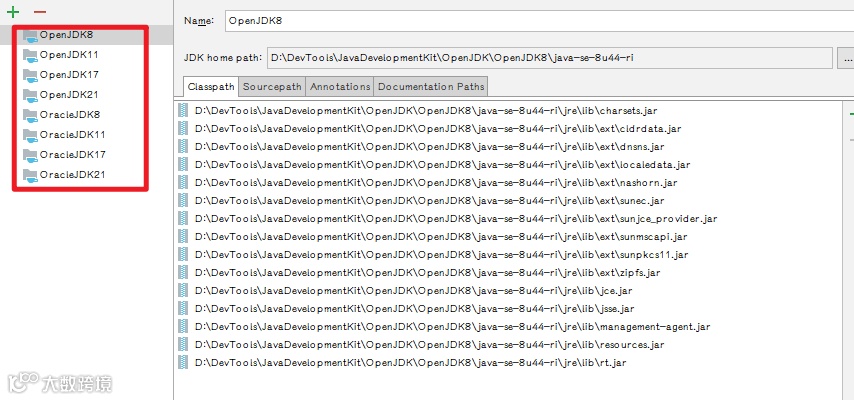Click the archive icon beside sunec.jar
The width and height of the screenshot is (854, 400).
pyautogui.click(x=183, y=200)
